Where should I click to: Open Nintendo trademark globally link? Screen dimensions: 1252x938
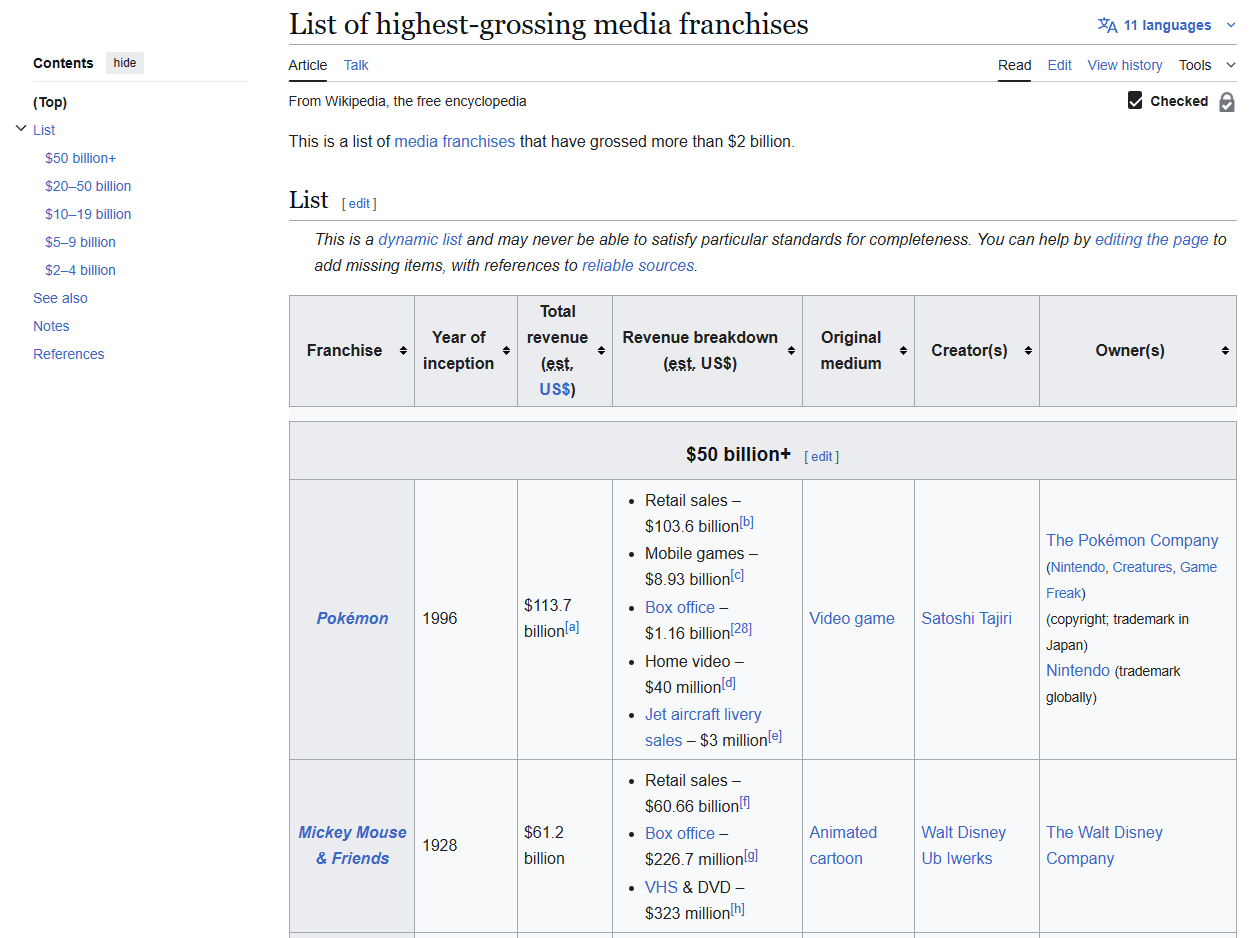click(1078, 670)
